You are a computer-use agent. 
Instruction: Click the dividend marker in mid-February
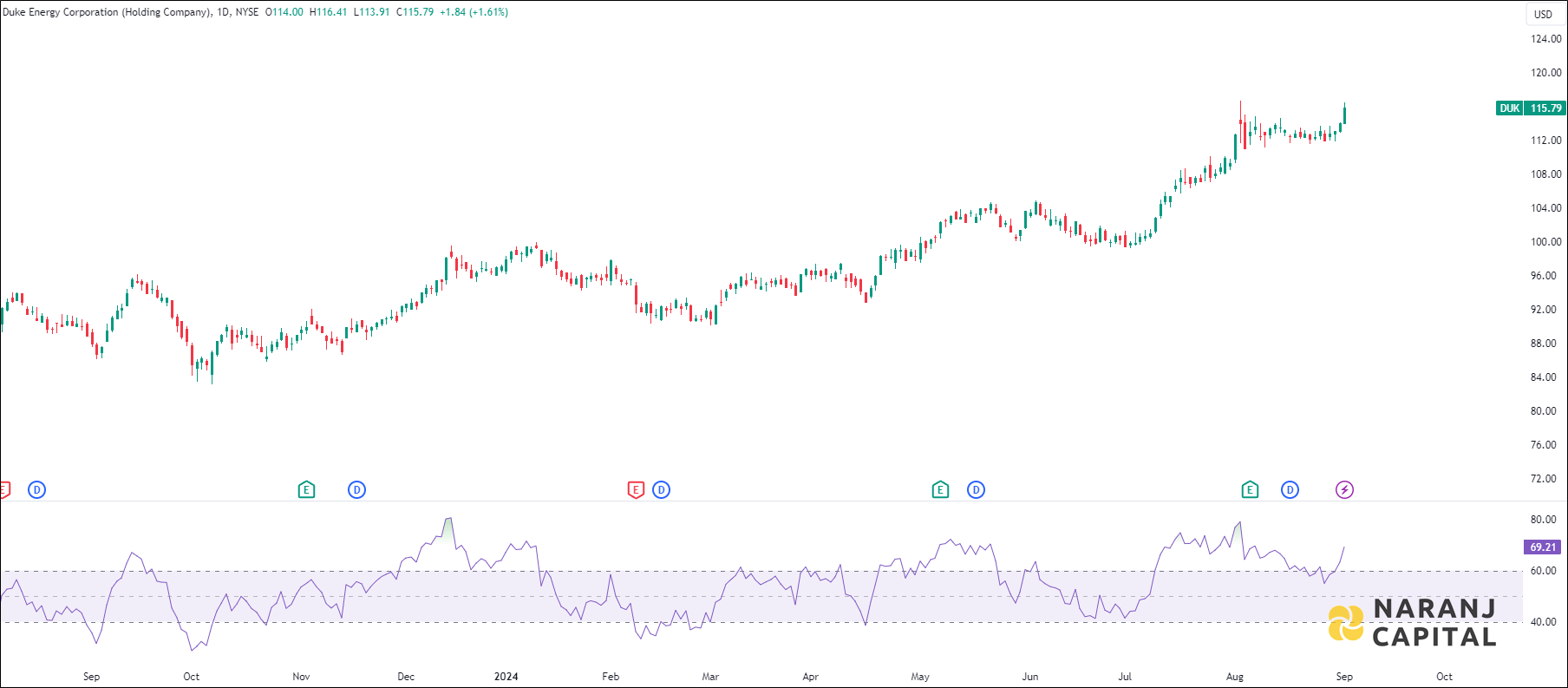point(661,490)
